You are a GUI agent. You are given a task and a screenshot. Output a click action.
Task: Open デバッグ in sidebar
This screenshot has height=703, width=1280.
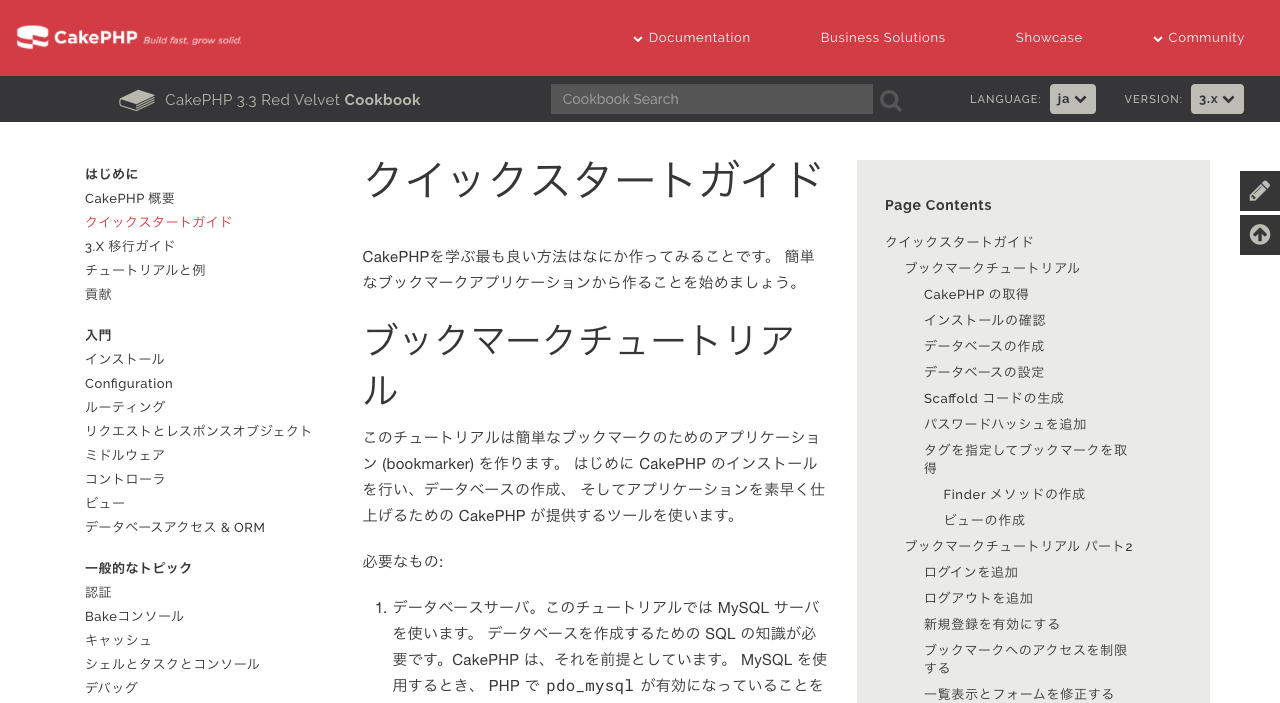111,688
